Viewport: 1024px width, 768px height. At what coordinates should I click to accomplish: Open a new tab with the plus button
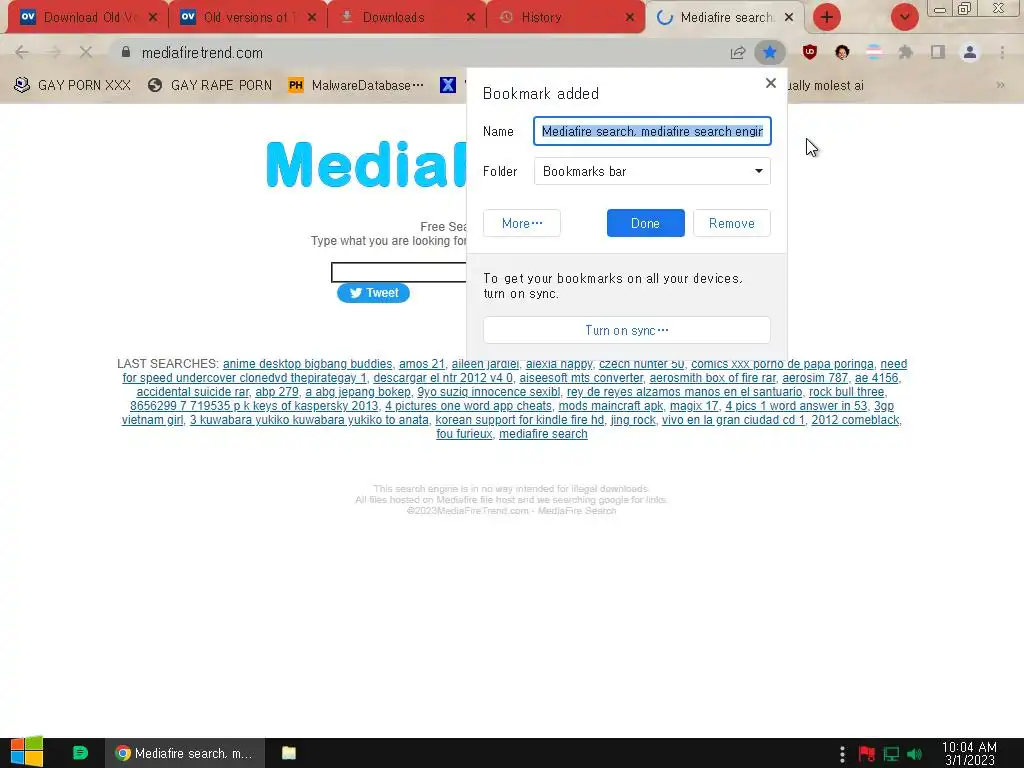(x=827, y=17)
